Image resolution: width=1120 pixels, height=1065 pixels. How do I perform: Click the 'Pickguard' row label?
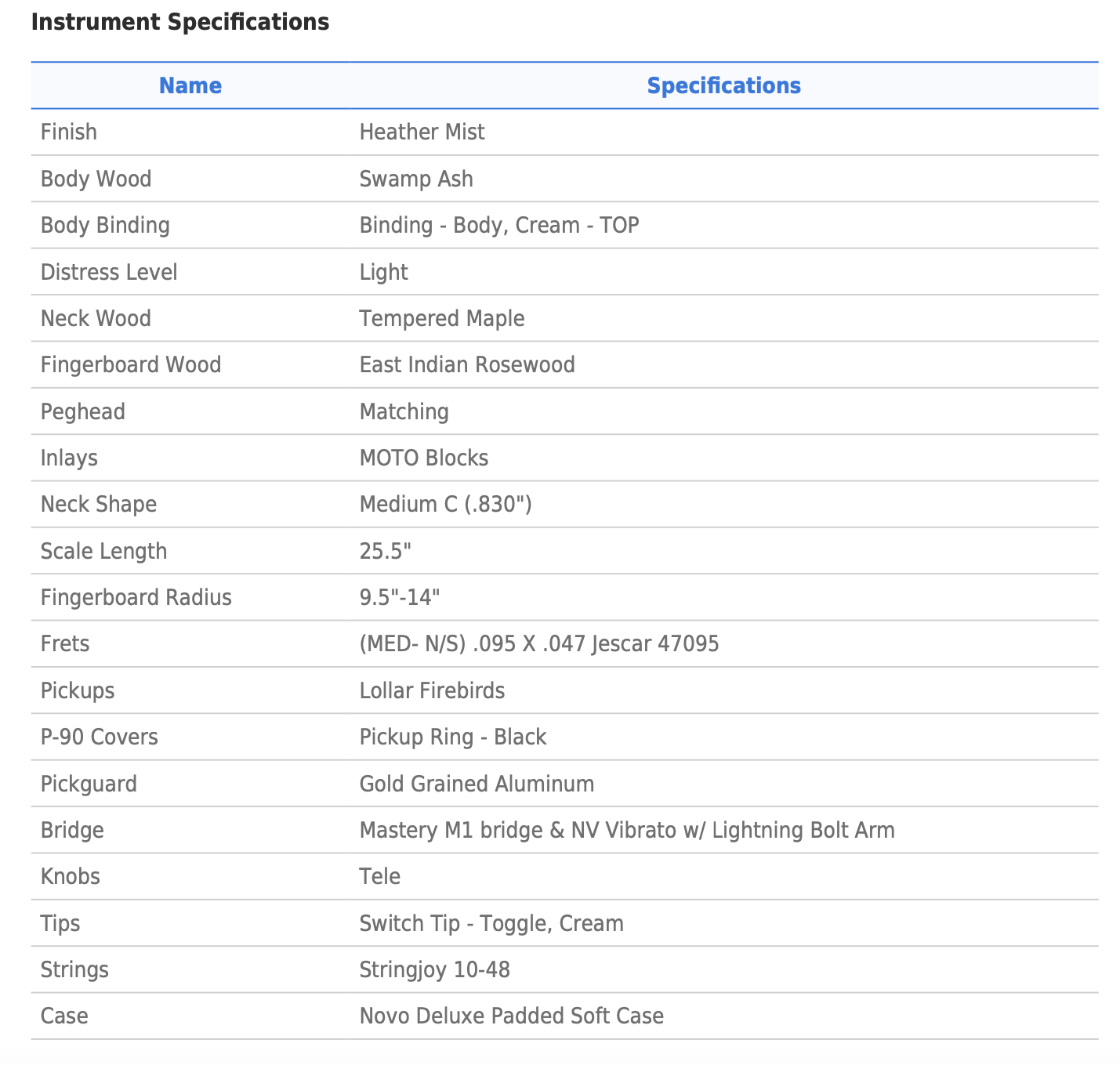(89, 784)
